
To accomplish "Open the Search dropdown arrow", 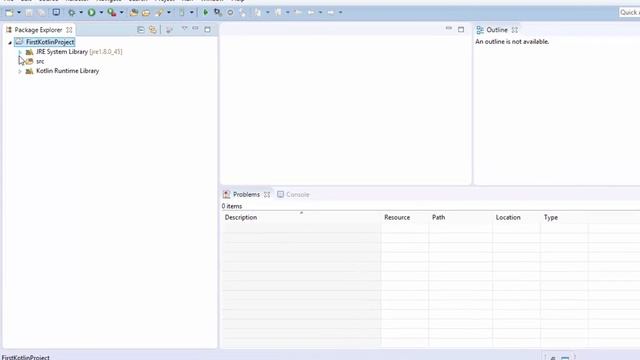I will tap(169, 13).
